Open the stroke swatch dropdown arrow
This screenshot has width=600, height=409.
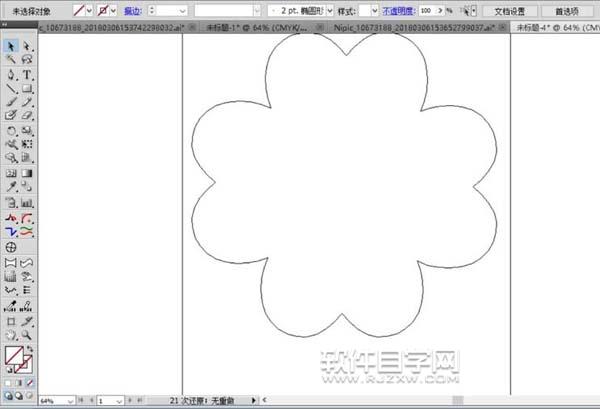[x=113, y=11]
